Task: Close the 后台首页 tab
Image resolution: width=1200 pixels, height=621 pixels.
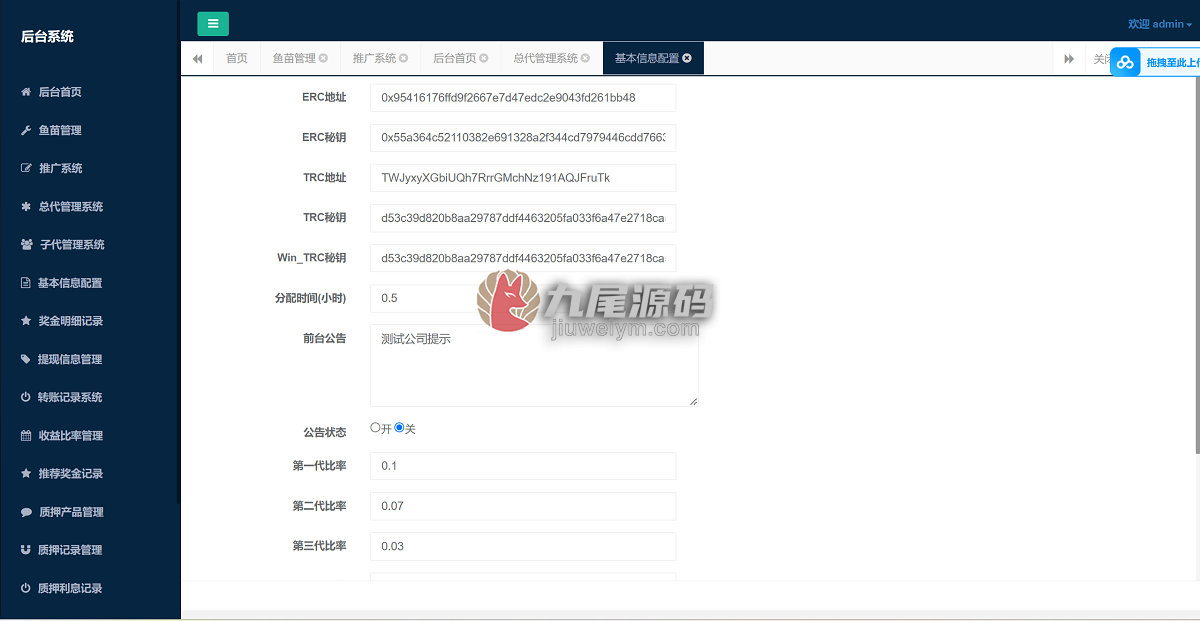Action: 483,58
